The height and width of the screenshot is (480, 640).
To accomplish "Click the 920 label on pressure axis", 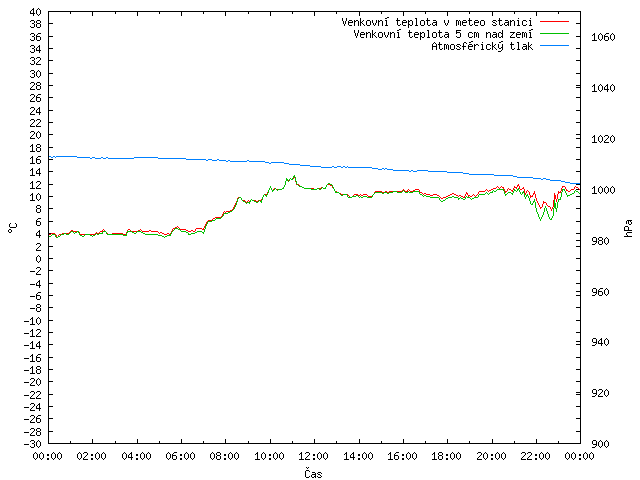I will click(600, 393).
